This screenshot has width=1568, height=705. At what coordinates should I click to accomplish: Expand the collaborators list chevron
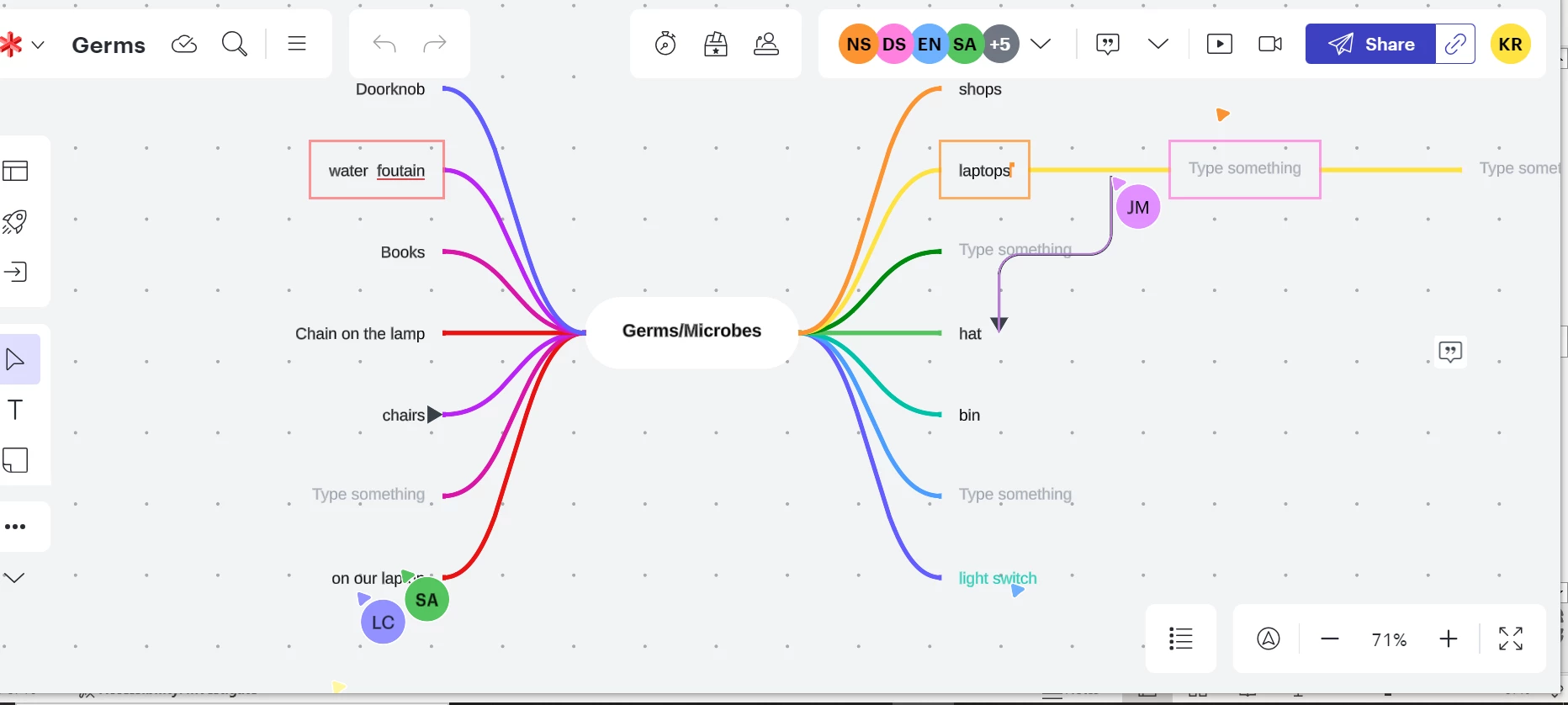pyautogui.click(x=1041, y=44)
